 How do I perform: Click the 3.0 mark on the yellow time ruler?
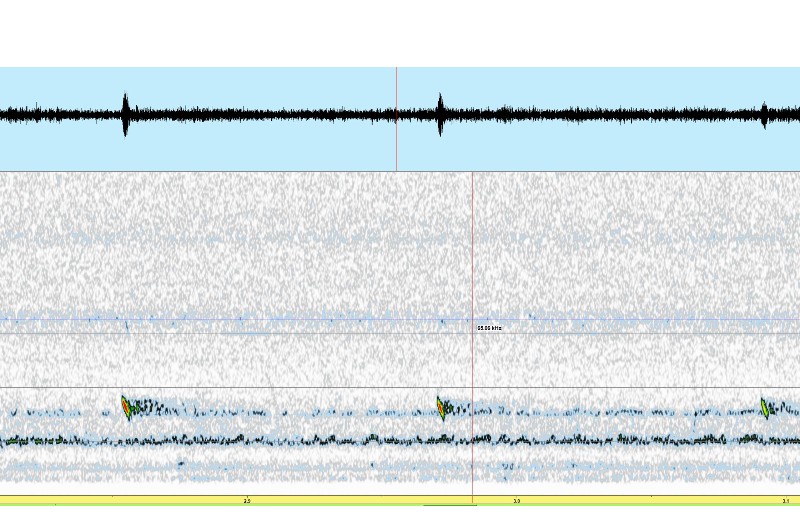pos(517,500)
